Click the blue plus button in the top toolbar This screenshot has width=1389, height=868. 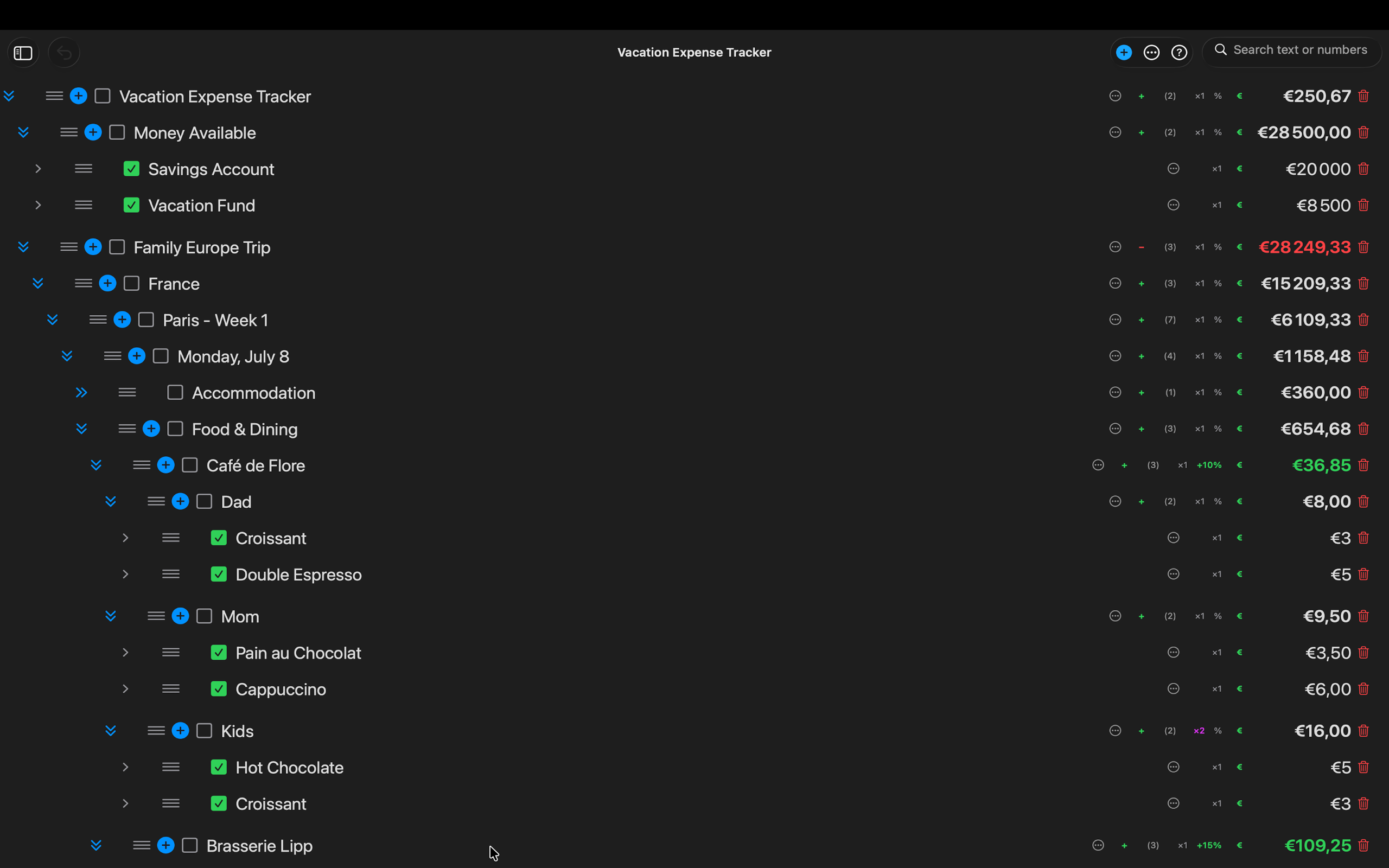[1123, 52]
